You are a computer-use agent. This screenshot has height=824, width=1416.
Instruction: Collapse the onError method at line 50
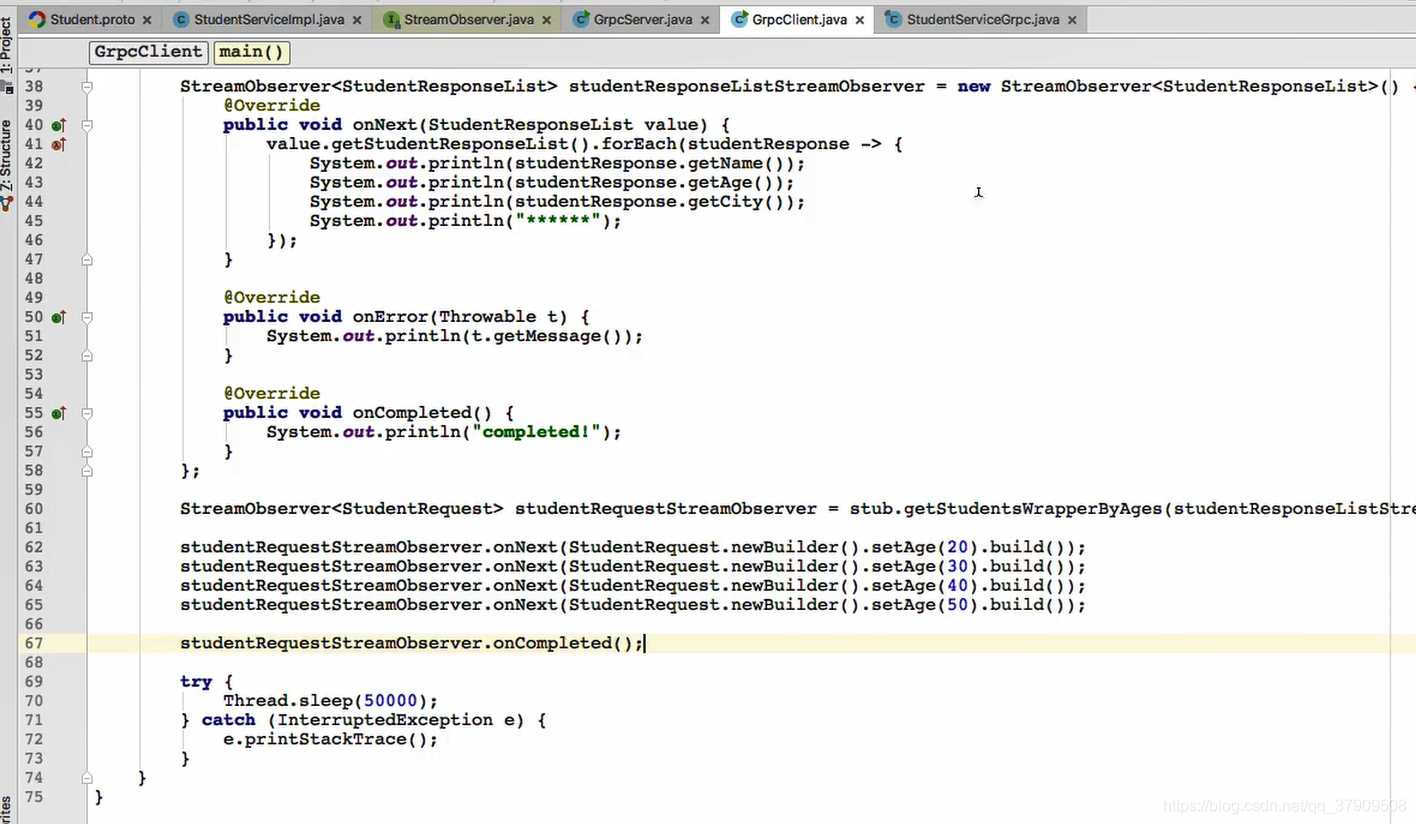[87, 317]
